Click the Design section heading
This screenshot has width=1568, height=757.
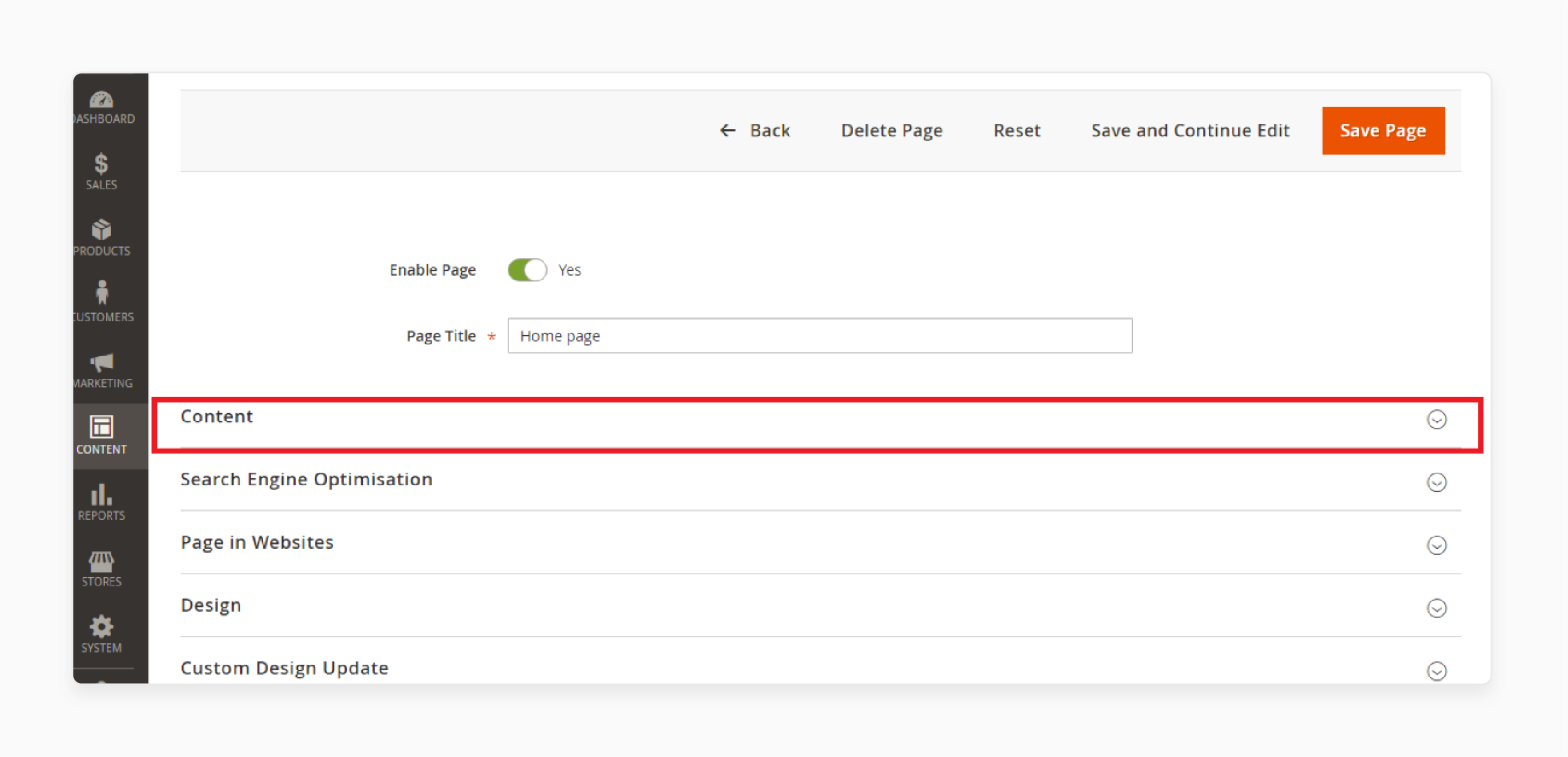211,605
